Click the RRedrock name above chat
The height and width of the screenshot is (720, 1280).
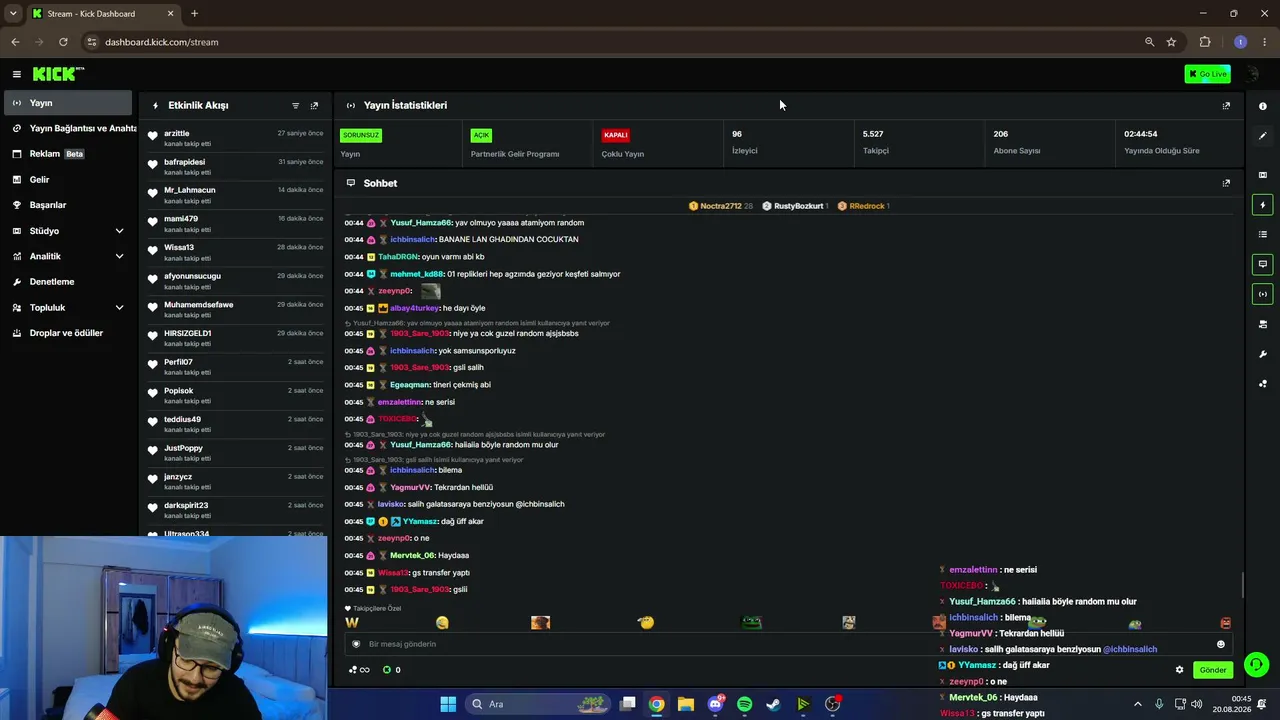pyautogui.click(x=867, y=206)
